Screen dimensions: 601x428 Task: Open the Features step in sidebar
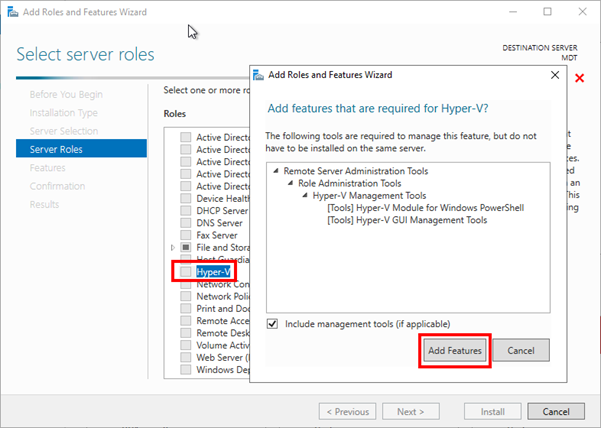tap(48, 168)
